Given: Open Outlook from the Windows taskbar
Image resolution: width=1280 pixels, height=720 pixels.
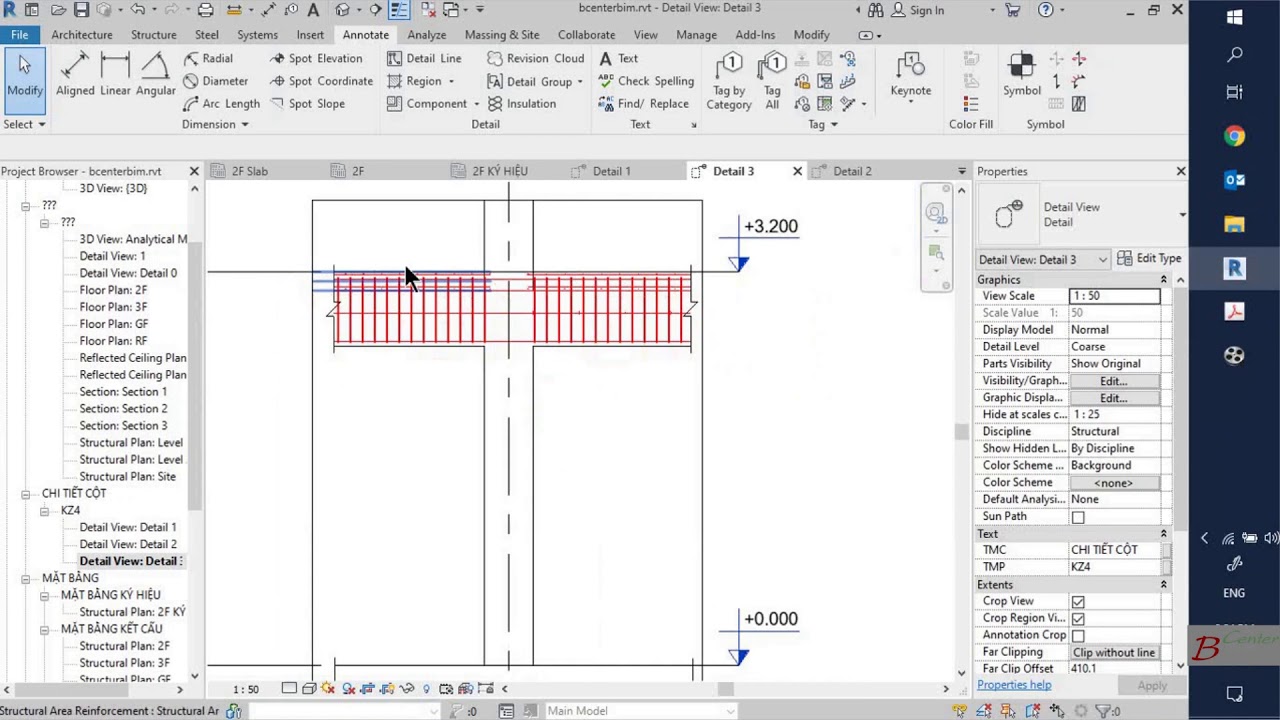Looking at the screenshot, I should [x=1234, y=180].
